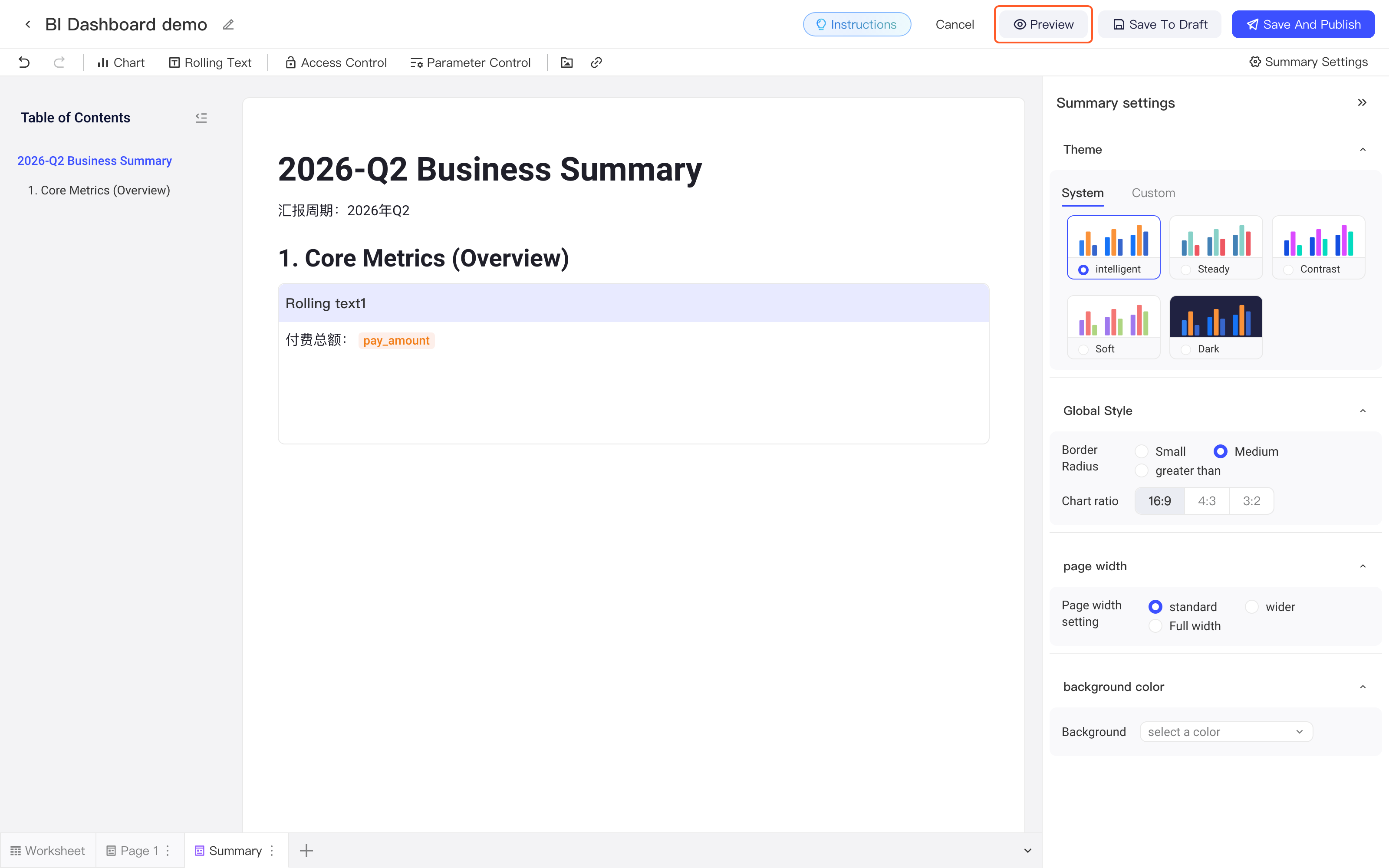Select the intelligent theme
This screenshot has height=868, width=1389.
(1113, 247)
